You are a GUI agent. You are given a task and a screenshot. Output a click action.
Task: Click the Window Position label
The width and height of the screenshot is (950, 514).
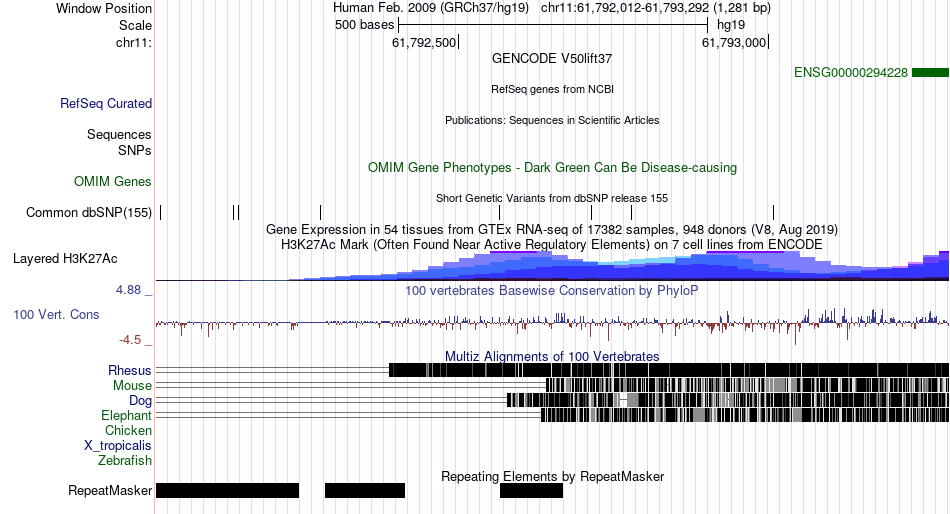pyautogui.click(x=104, y=8)
